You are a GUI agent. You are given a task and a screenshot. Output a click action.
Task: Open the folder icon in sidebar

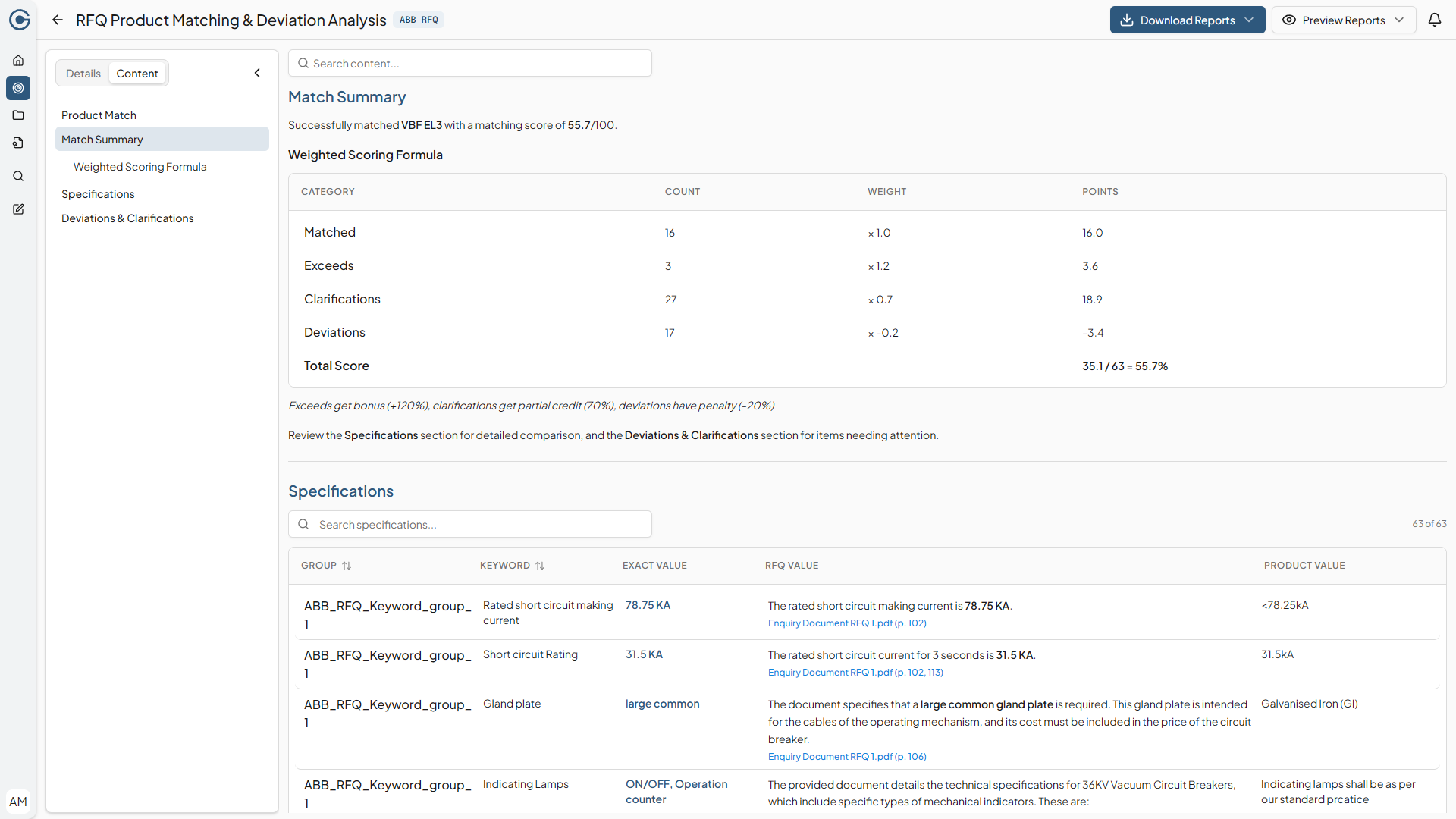point(18,115)
